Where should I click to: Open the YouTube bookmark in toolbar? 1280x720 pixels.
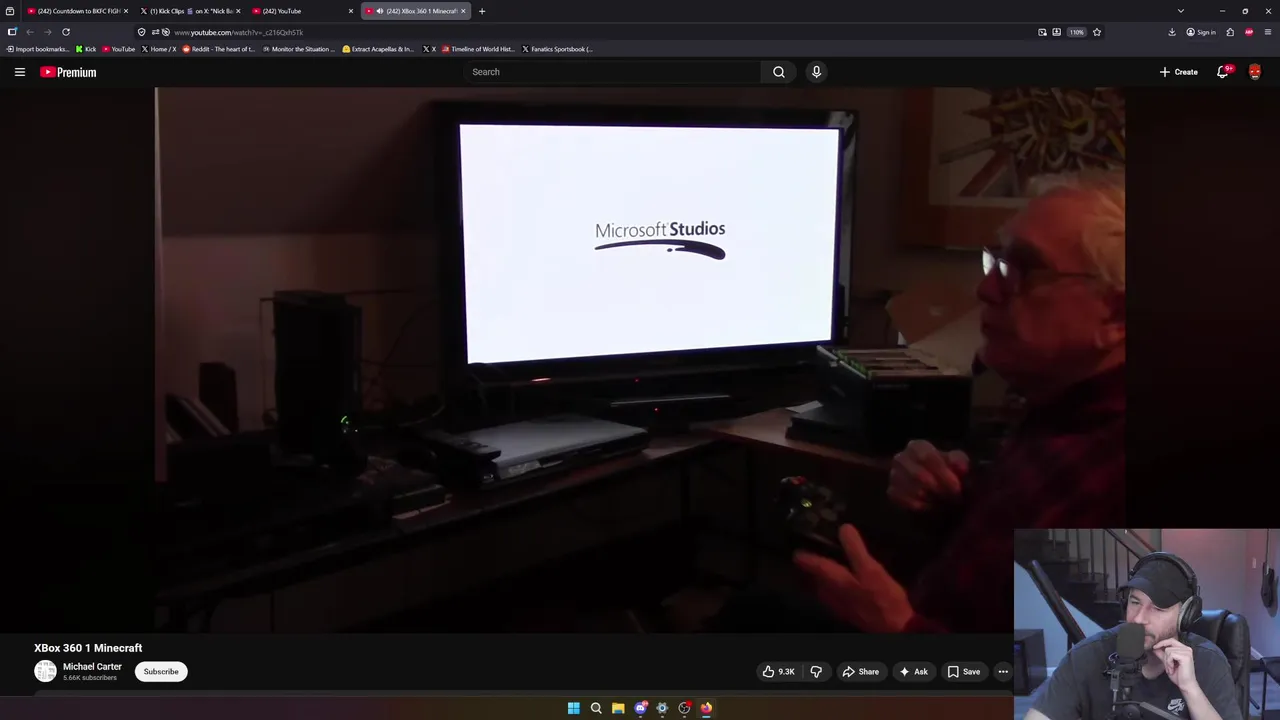click(119, 49)
